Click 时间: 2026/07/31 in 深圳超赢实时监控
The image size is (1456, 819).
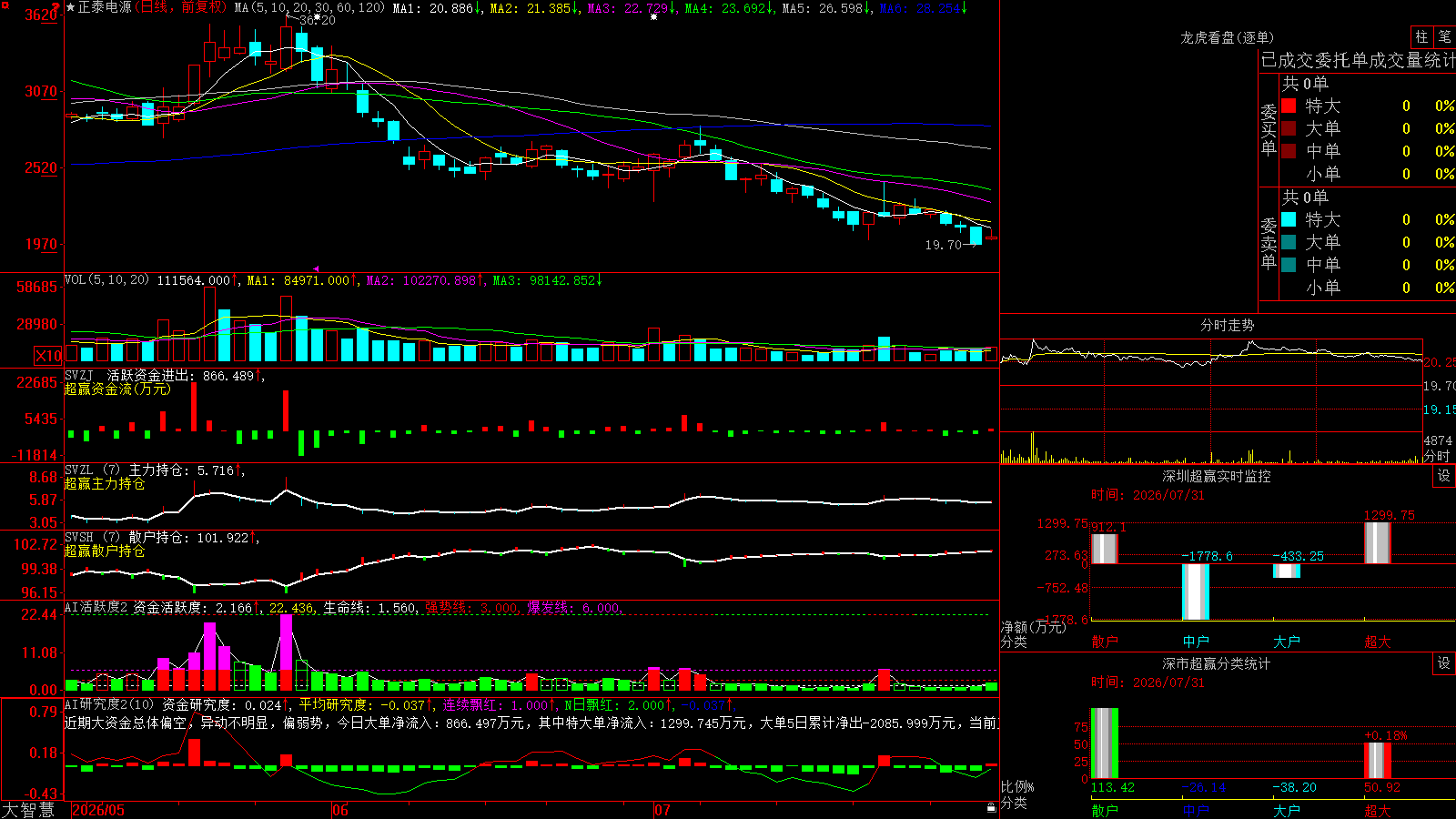click(1148, 495)
